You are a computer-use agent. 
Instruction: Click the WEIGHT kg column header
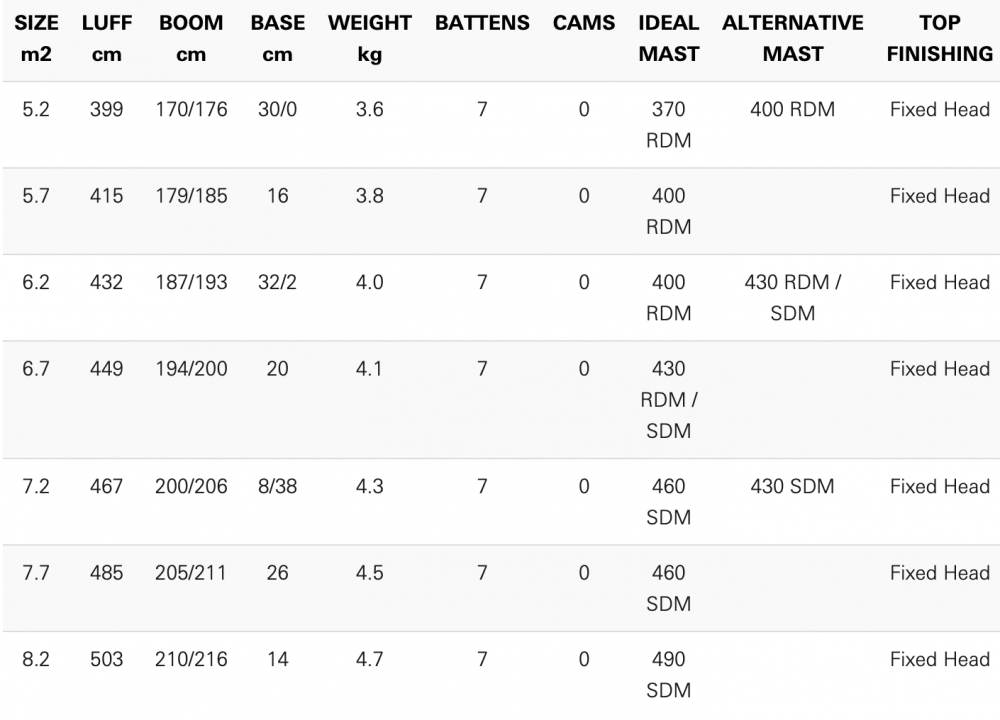pyautogui.click(x=369, y=38)
